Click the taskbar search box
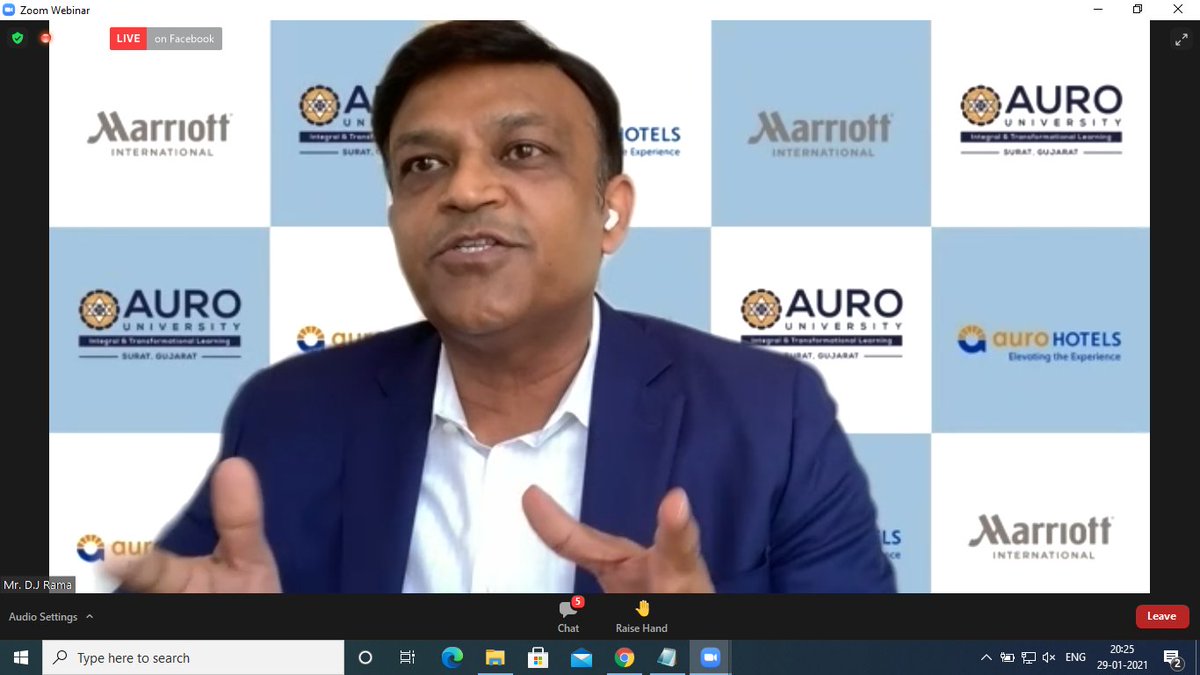 [195, 657]
